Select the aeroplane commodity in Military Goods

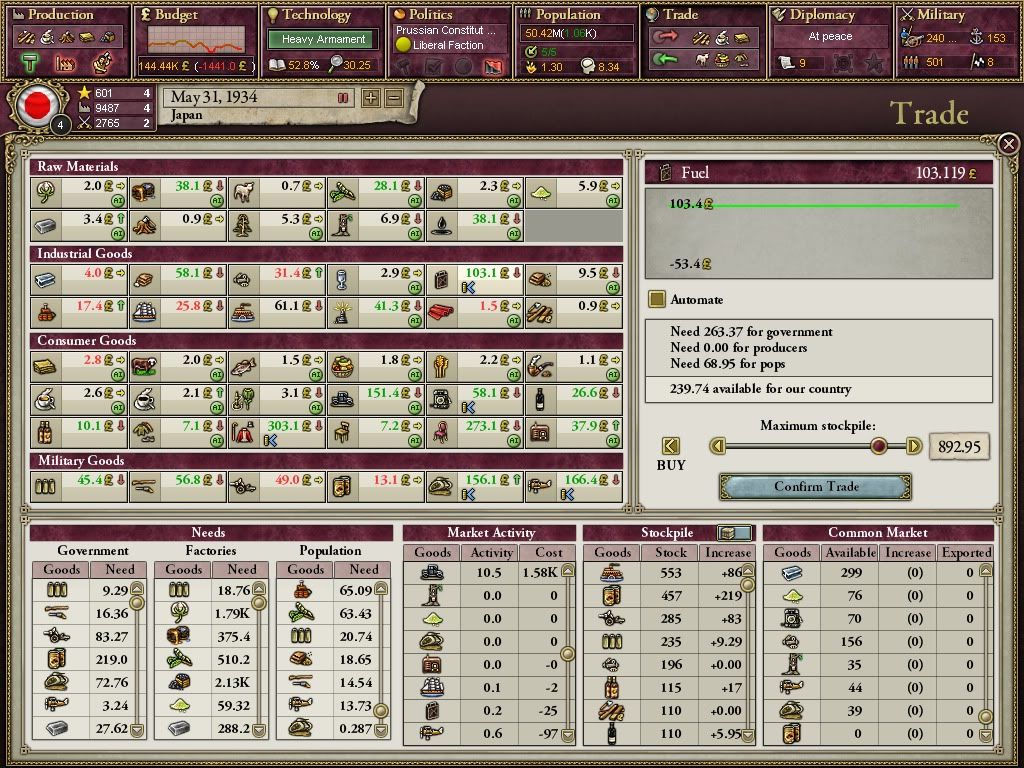point(540,488)
